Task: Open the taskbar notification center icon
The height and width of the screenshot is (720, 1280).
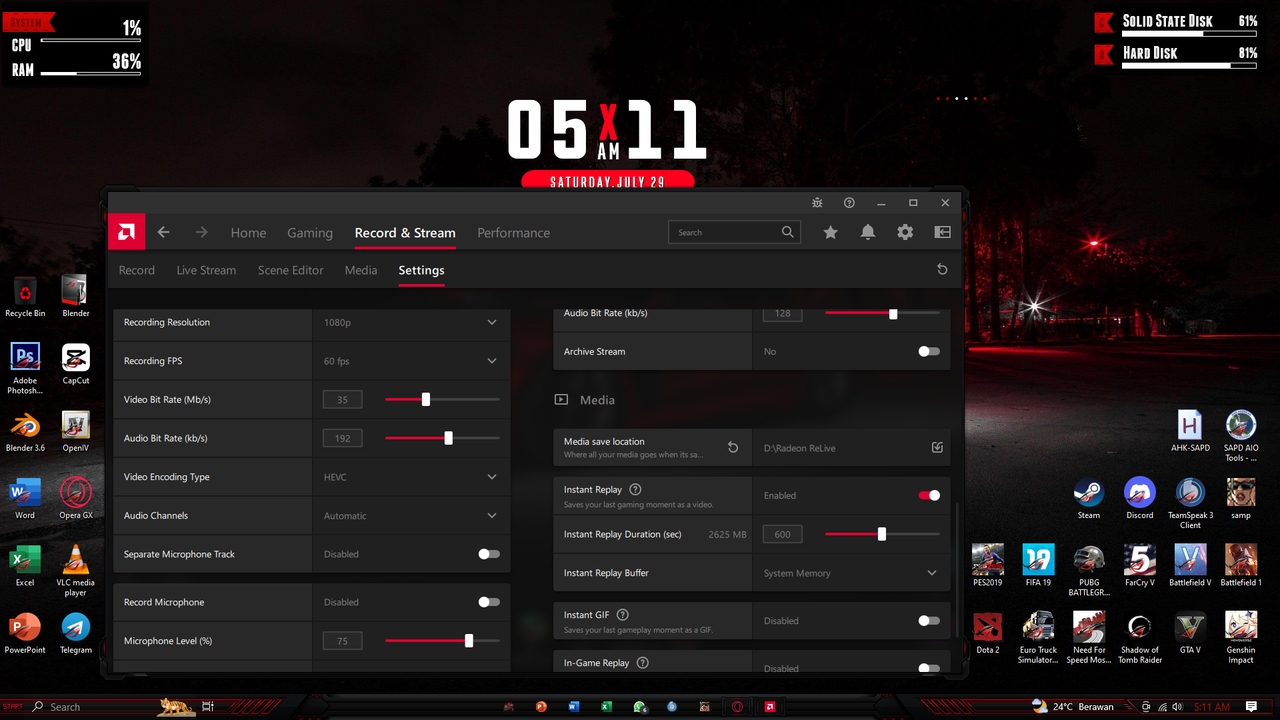Action: click(1252, 706)
